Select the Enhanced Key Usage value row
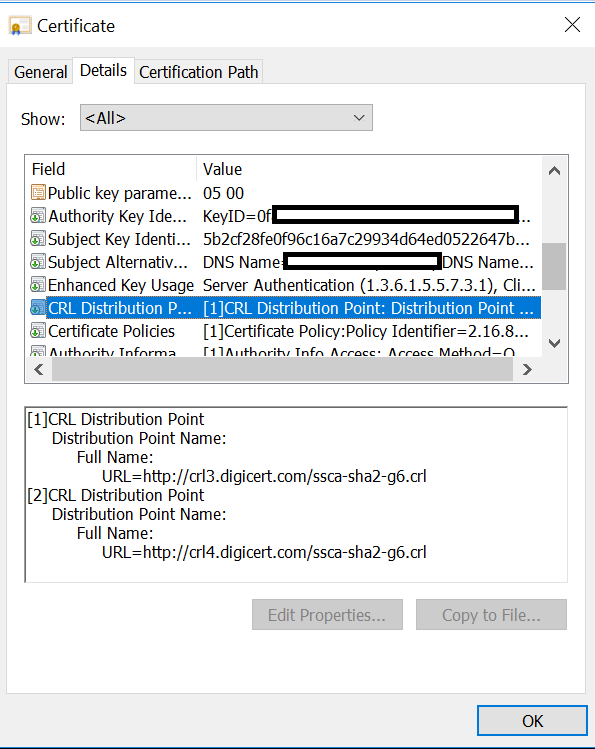The width and height of the screenshot is (595, 749). point(285,285)
